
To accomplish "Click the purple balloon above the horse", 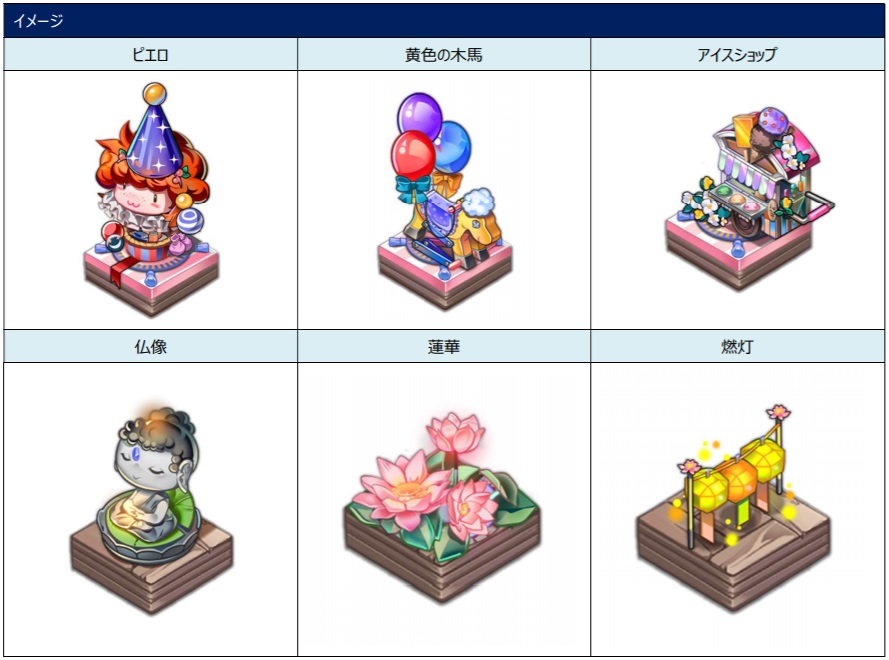I will (420, 116).
